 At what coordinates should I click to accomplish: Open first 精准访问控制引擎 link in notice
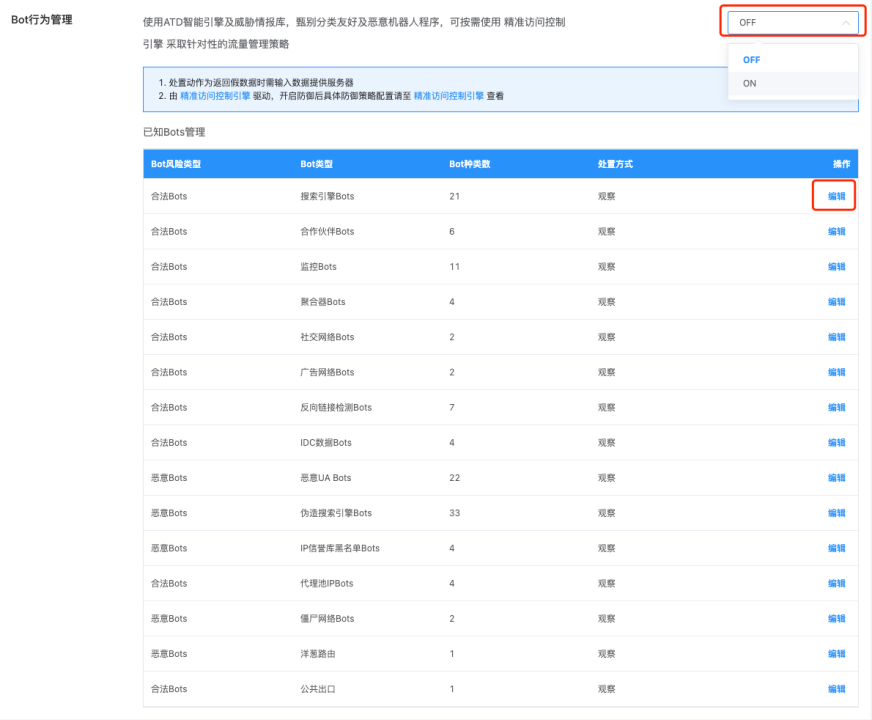[215, 96]
